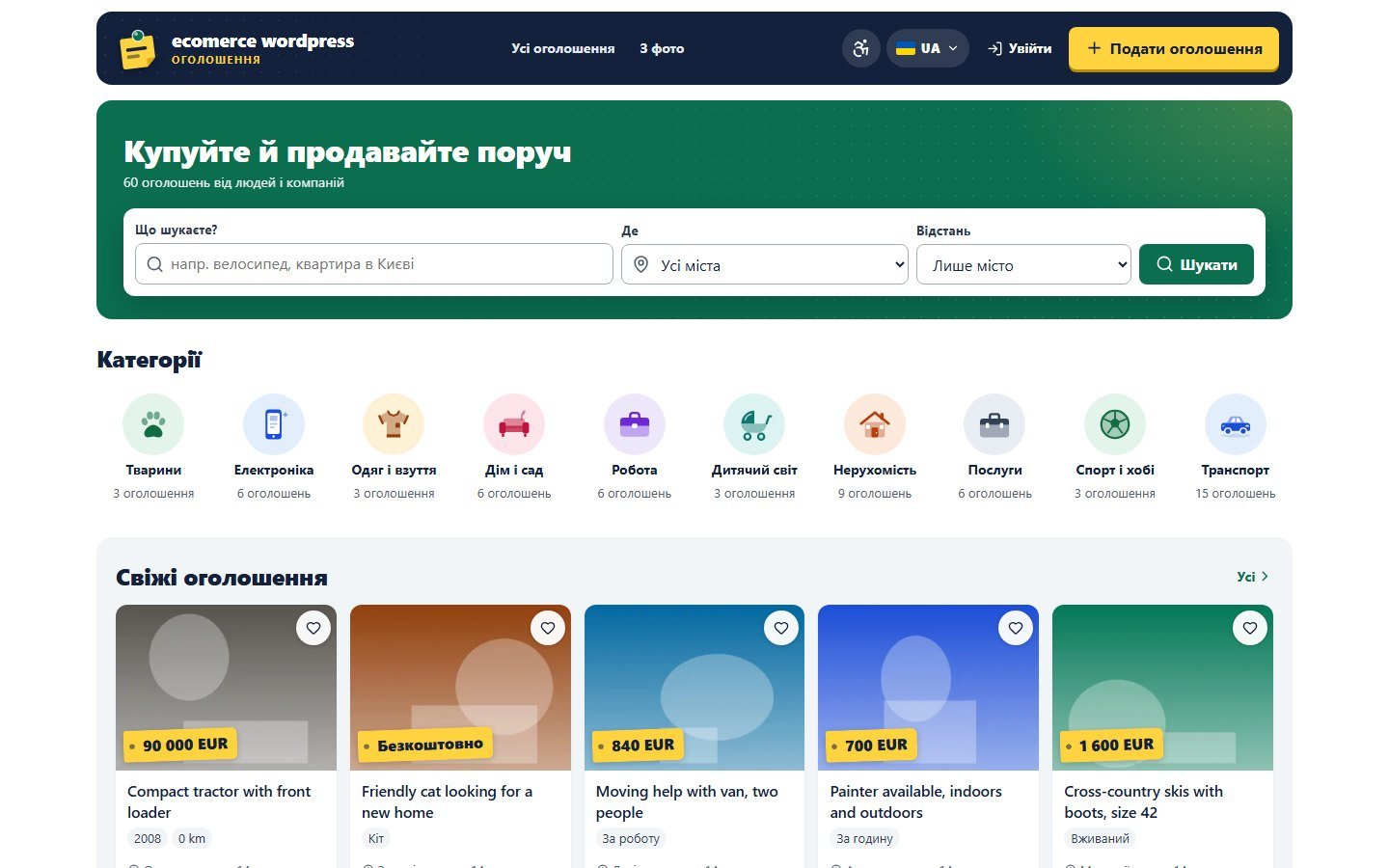Open the Compact tractor with front loader title
This screenshot has height=868, width=1389.
pos(219,801)
